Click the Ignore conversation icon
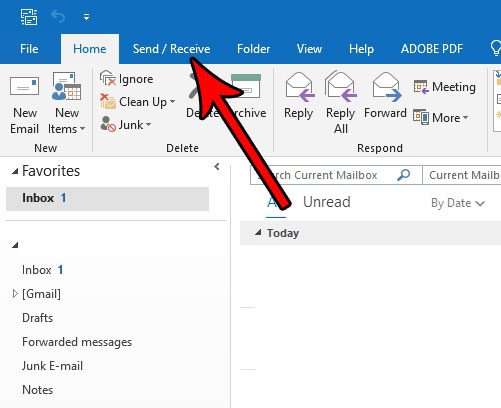 tap(107, 79)
